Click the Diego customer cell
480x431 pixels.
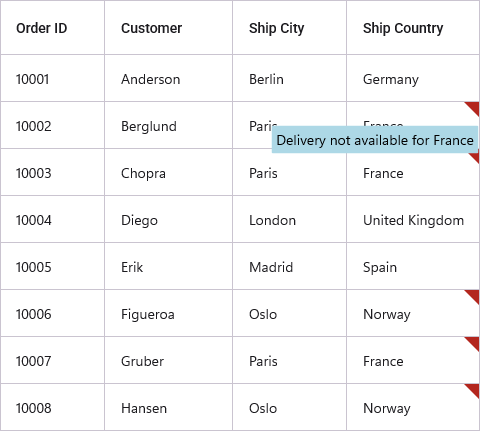click(168, 219)
